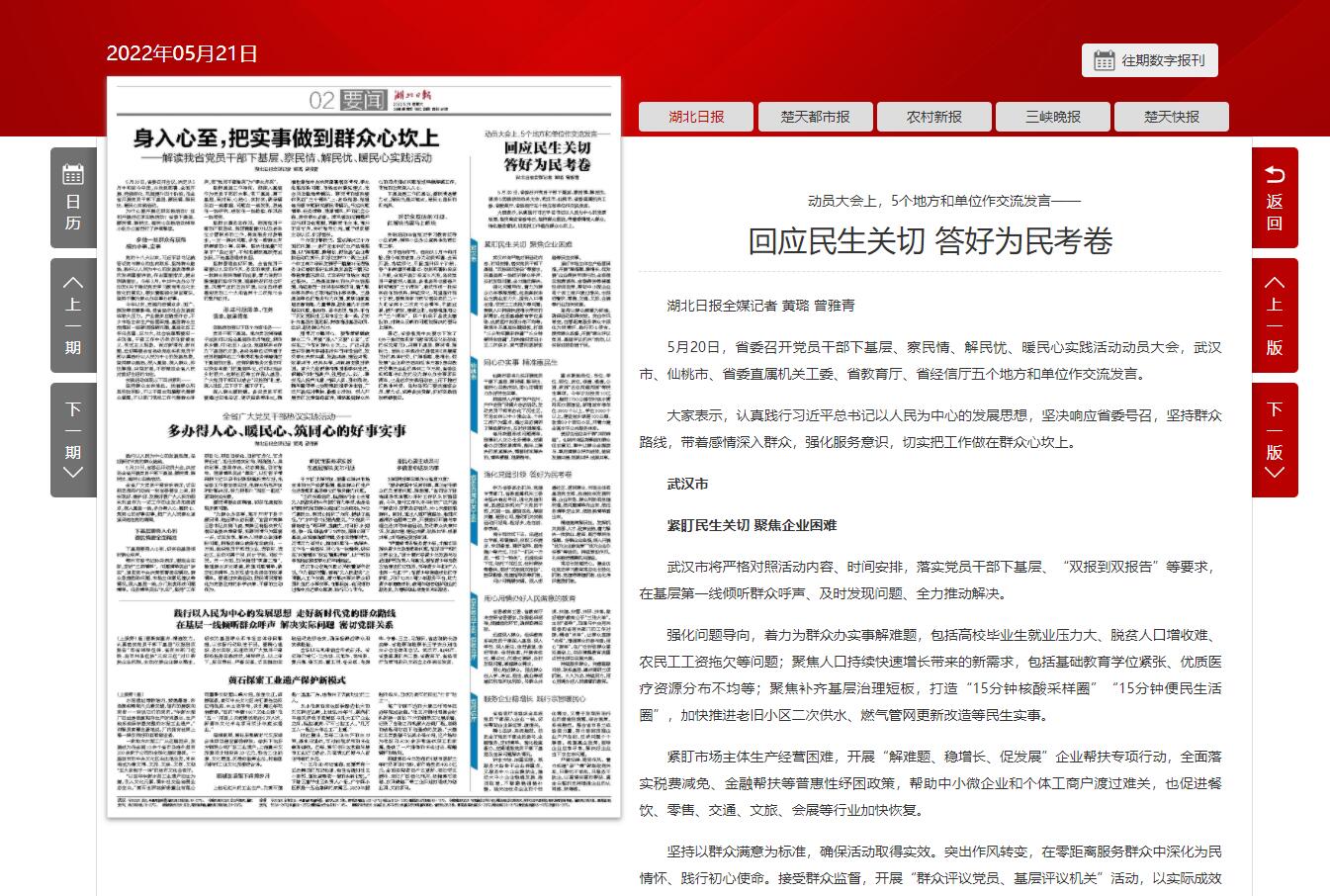Go to next issue 下一期

(x=73, y=440)
